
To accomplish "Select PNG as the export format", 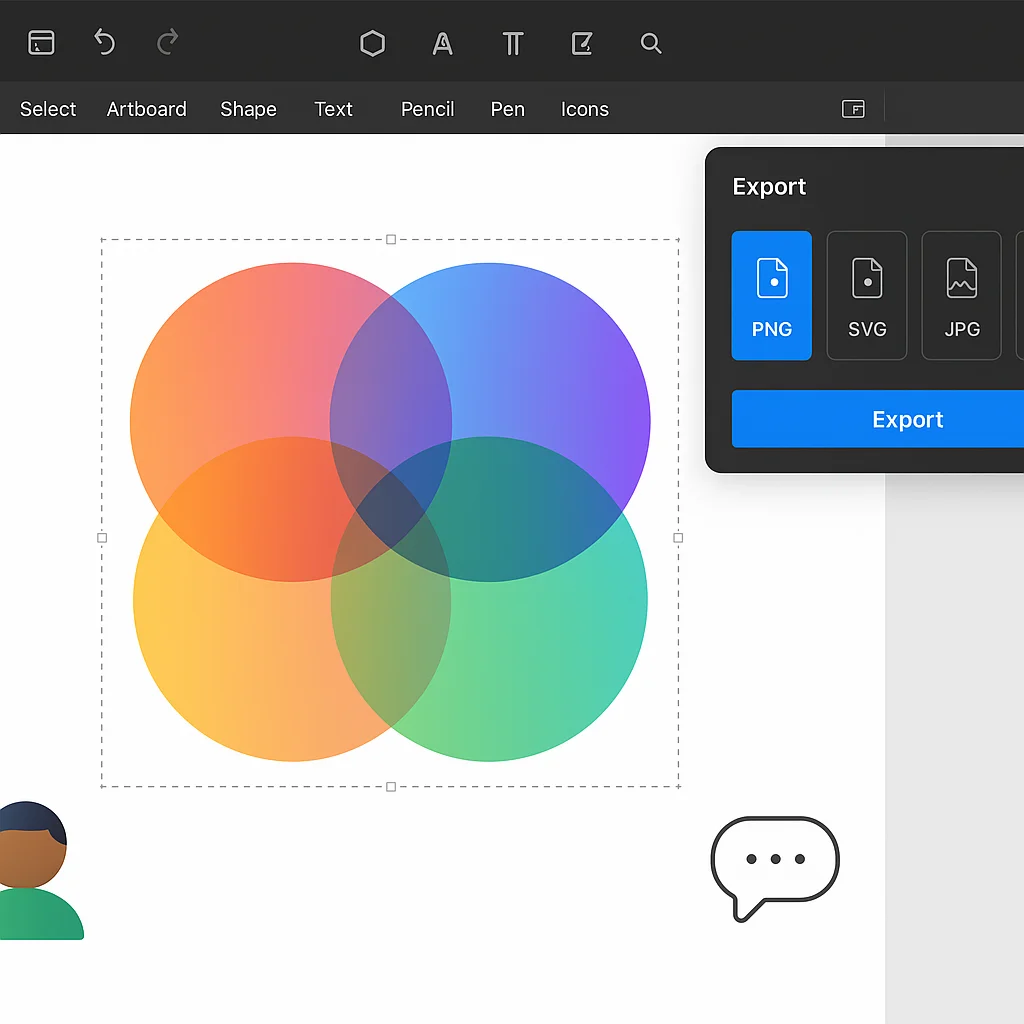I will pyautogui.click(x=771, y=295).
